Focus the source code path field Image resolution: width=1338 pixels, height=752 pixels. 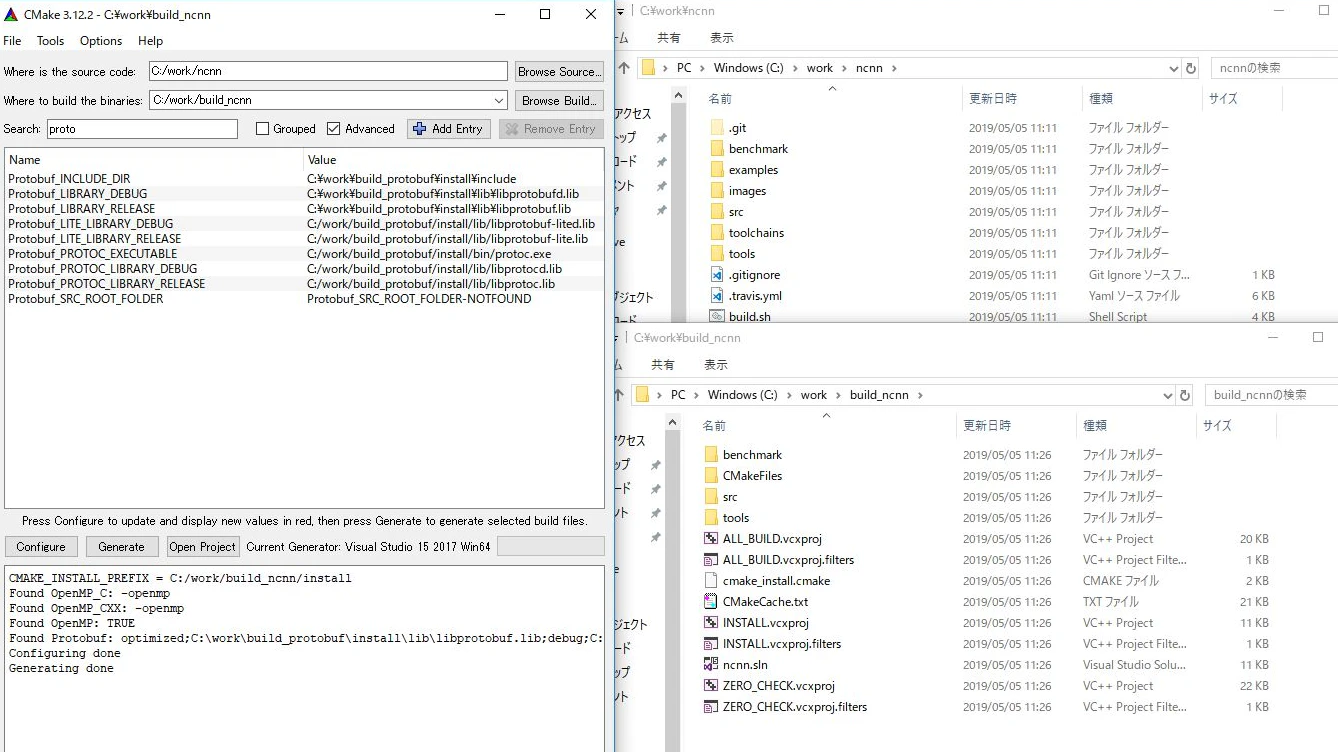coord(328,72)
